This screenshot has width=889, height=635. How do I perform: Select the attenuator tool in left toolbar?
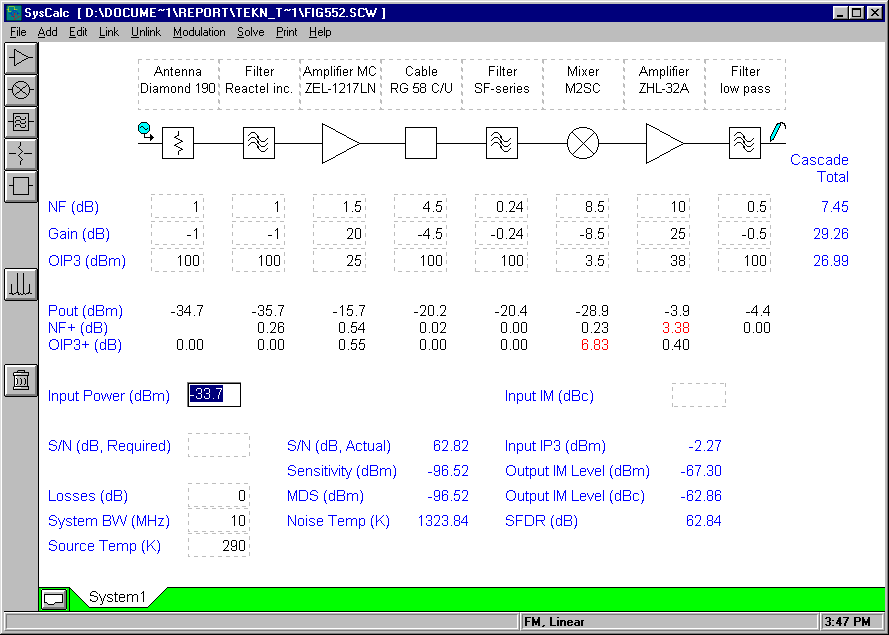click(x=20, y=154)
